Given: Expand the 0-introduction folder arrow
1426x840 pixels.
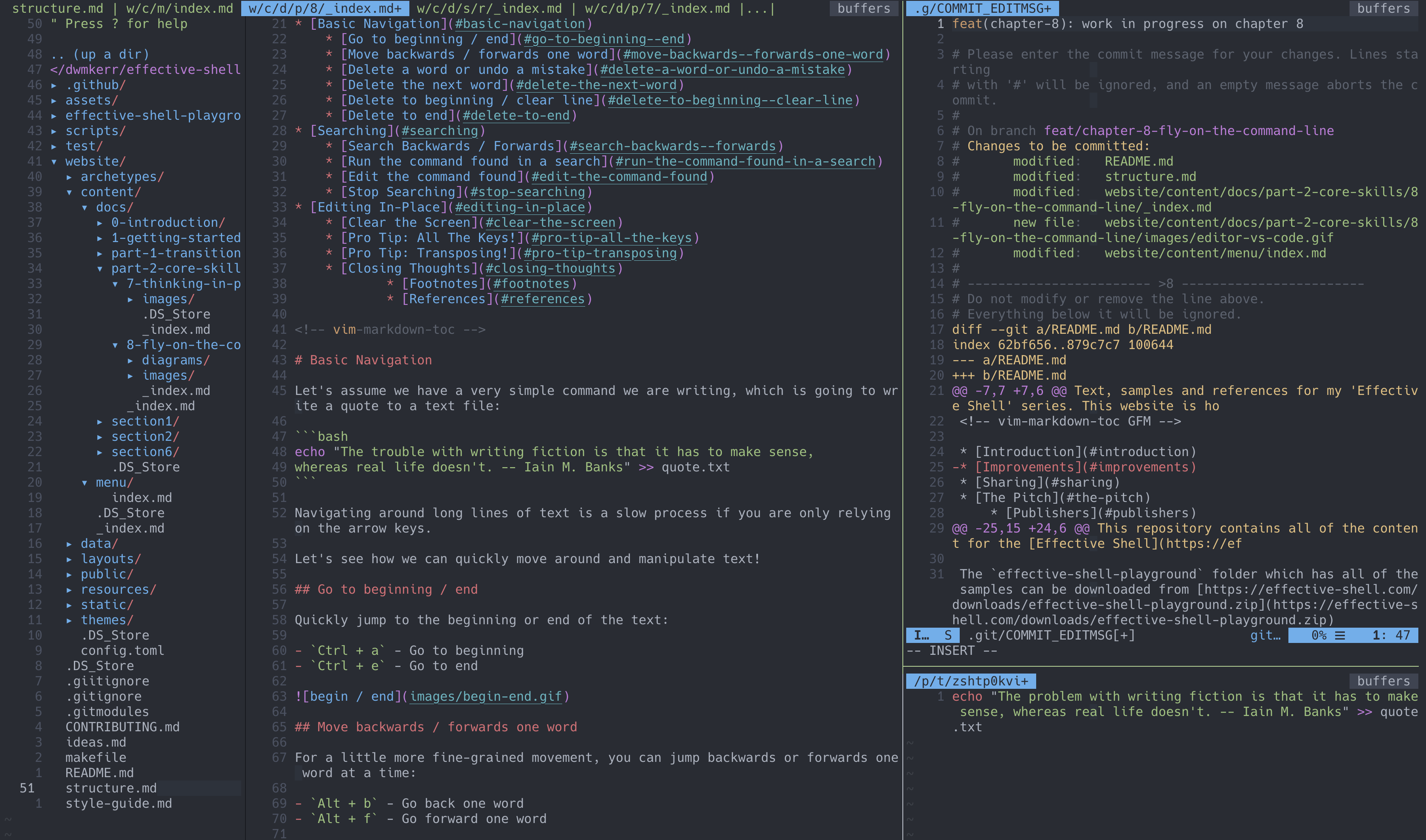Looking at the screenshot, I should coord(100,223).
